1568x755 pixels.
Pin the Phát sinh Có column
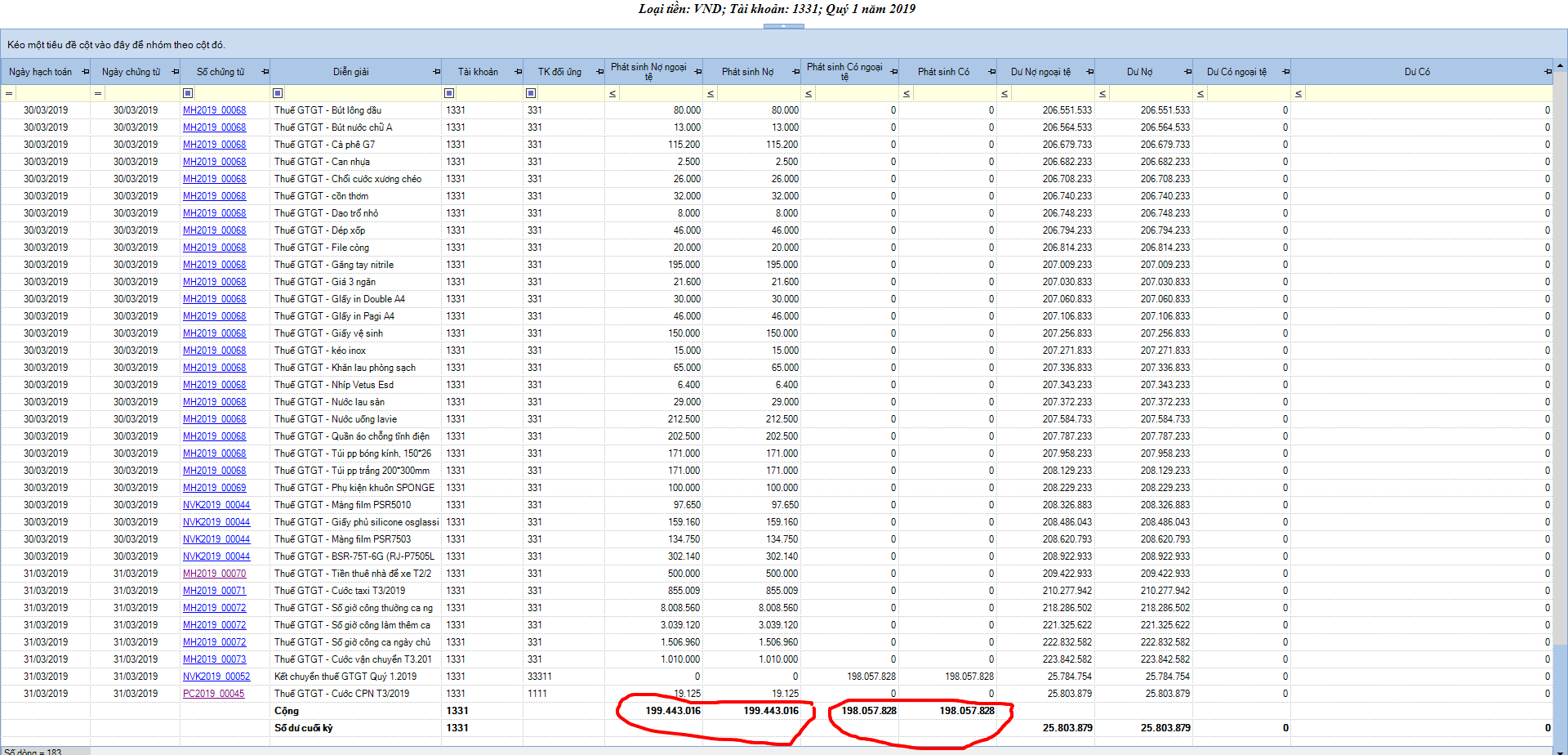[x=991, y=72]
